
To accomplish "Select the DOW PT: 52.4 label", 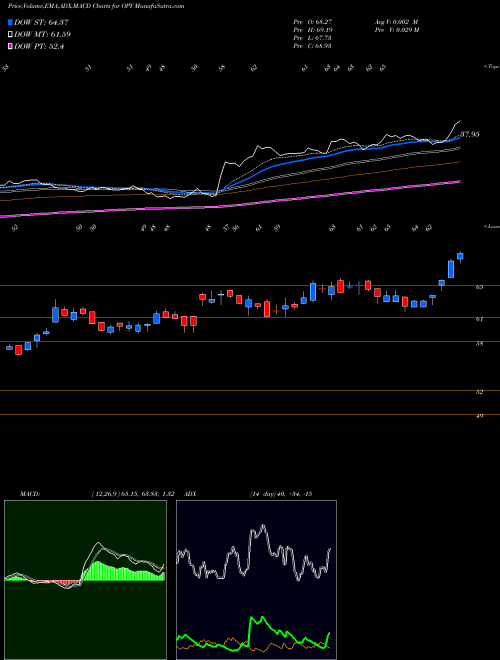I will point(39,46).
